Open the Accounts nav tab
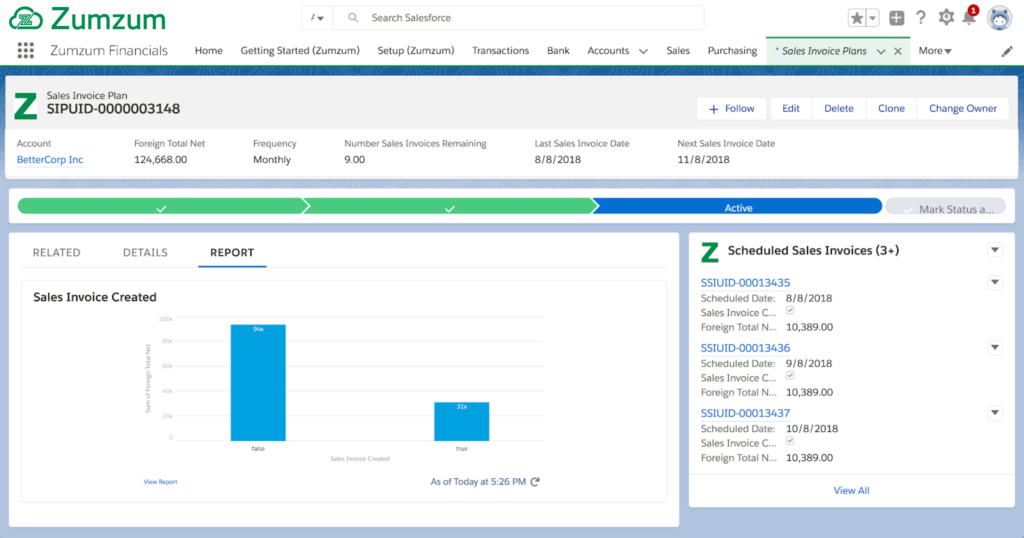 click(x=608, y=50)
